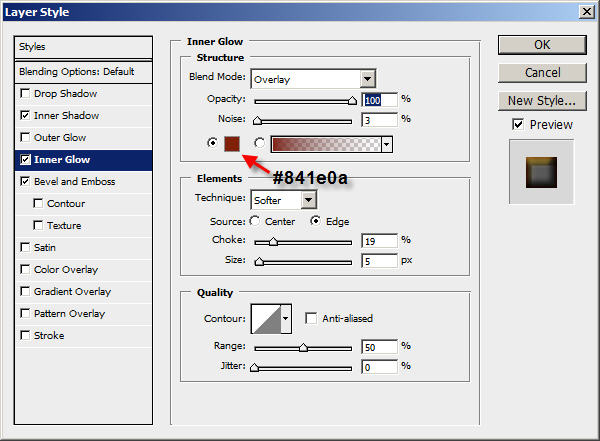Open the gradient picker dropdown arrow
The width and height of the screenshot is (600, 441).
[386, 144]
